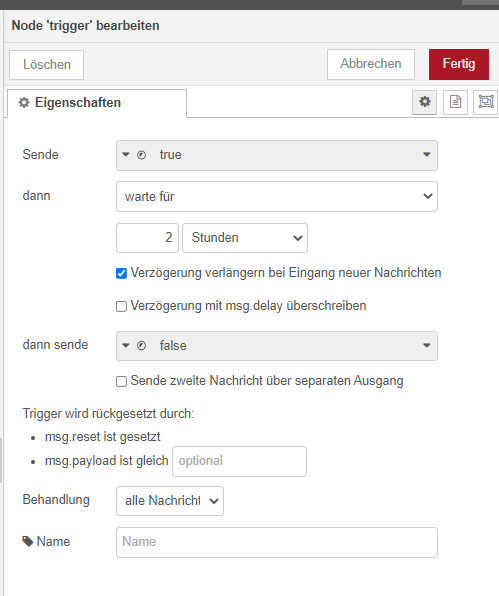This screenshot has height=596, width=499.
Task: Open node description document icon
Action: pos(455,102)
